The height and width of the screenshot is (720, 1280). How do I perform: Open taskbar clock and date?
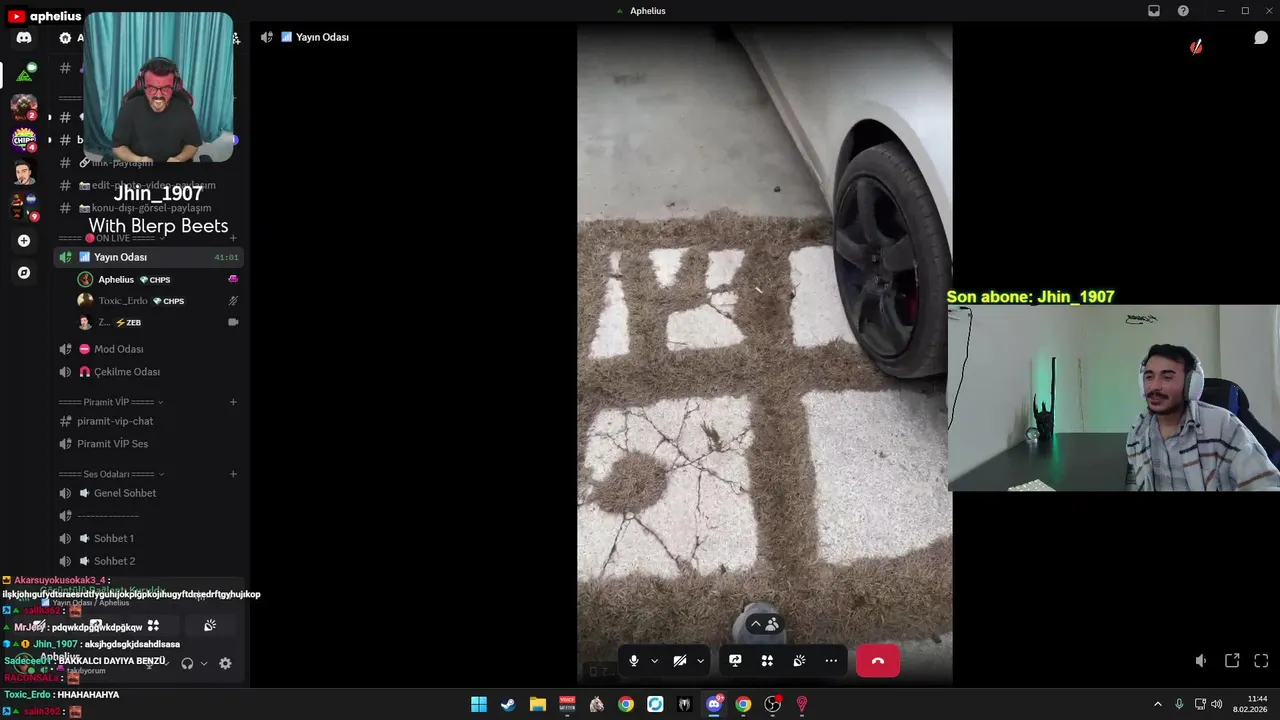click(x=1250, y=704)
